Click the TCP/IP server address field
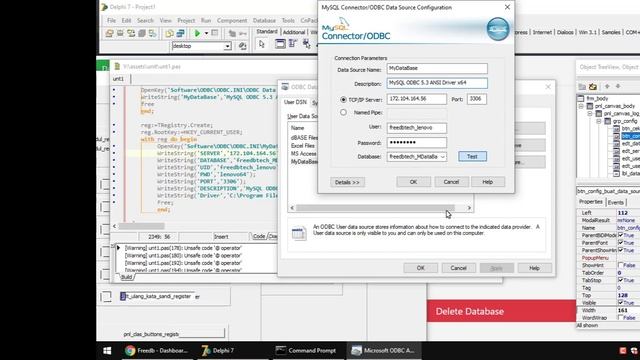Image resolution: width=640 pixels, height=360 pixels. [416, 99]
